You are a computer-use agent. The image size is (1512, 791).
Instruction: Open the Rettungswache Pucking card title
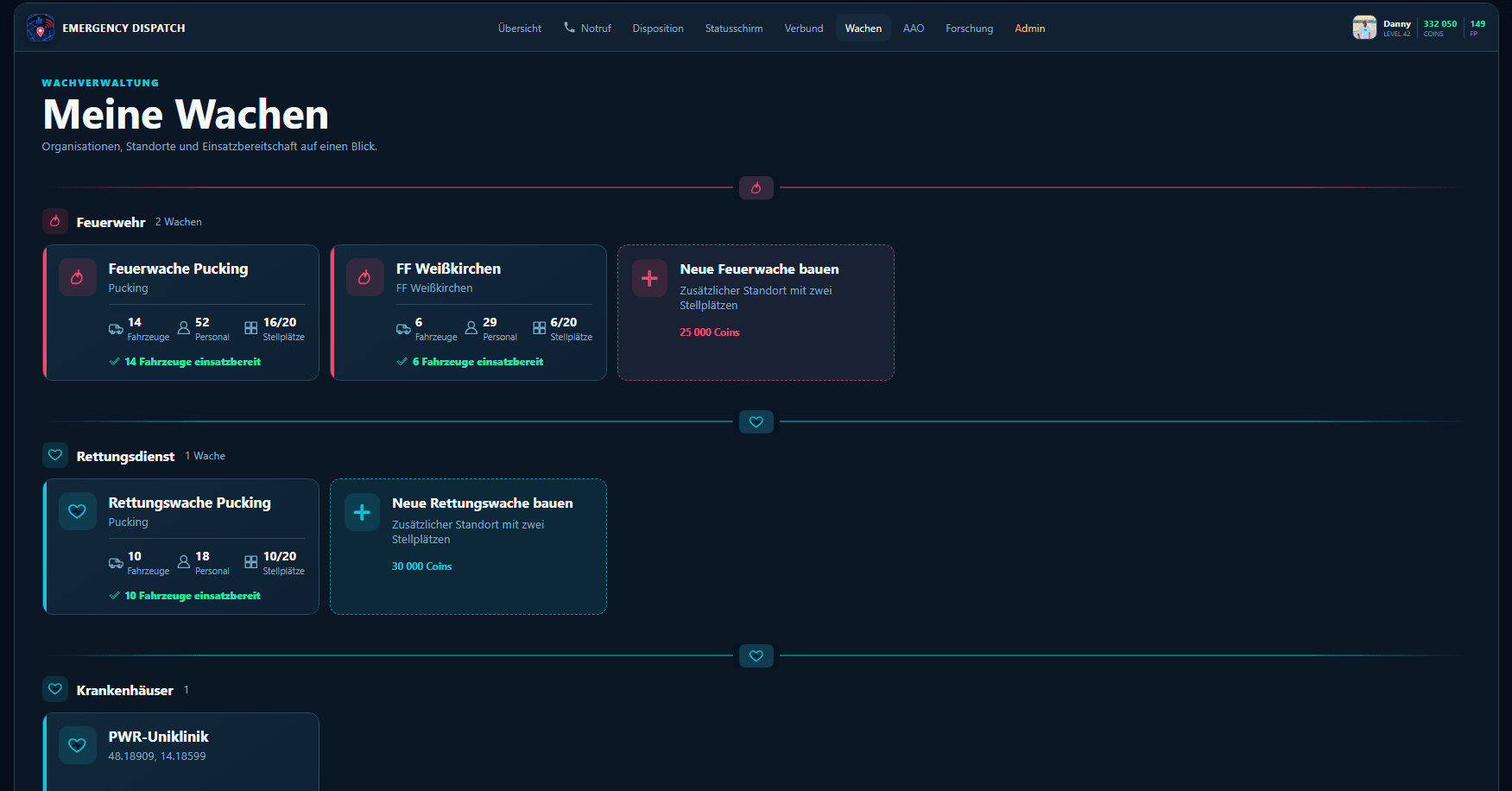189,503
